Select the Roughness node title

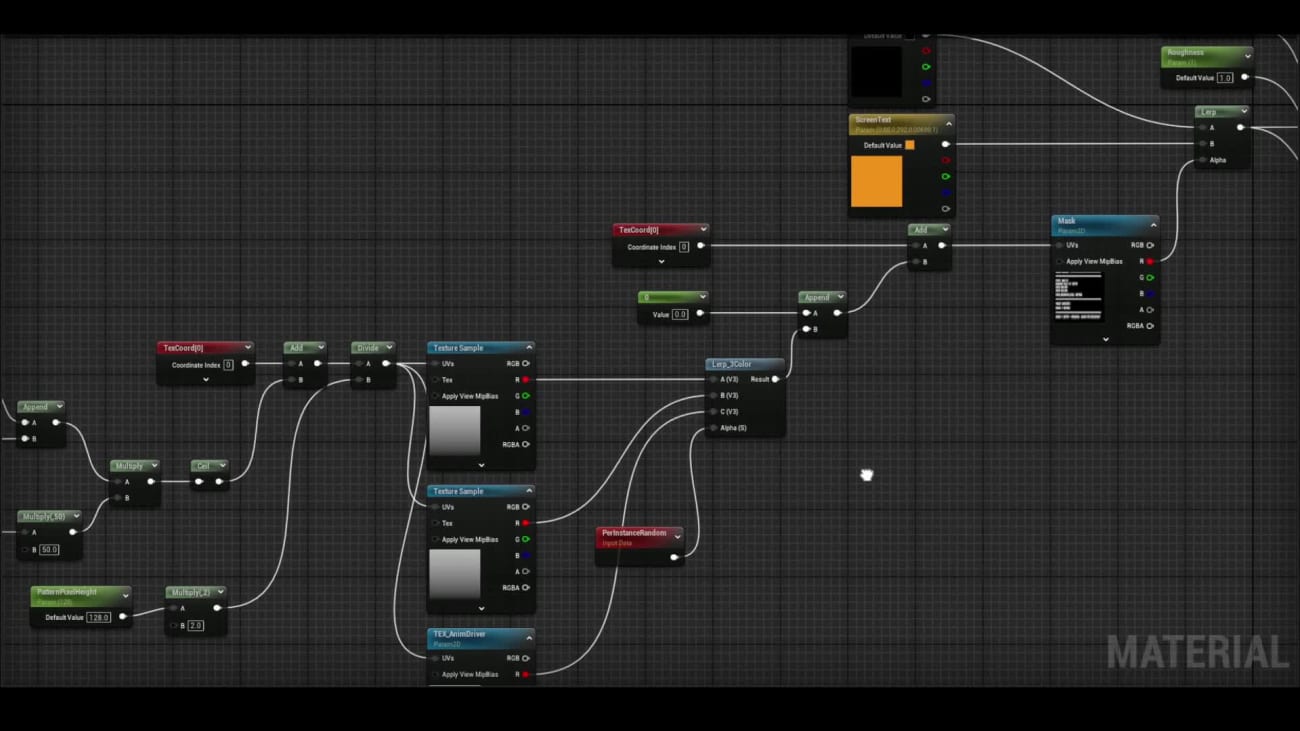click(x=1185, y=52)
